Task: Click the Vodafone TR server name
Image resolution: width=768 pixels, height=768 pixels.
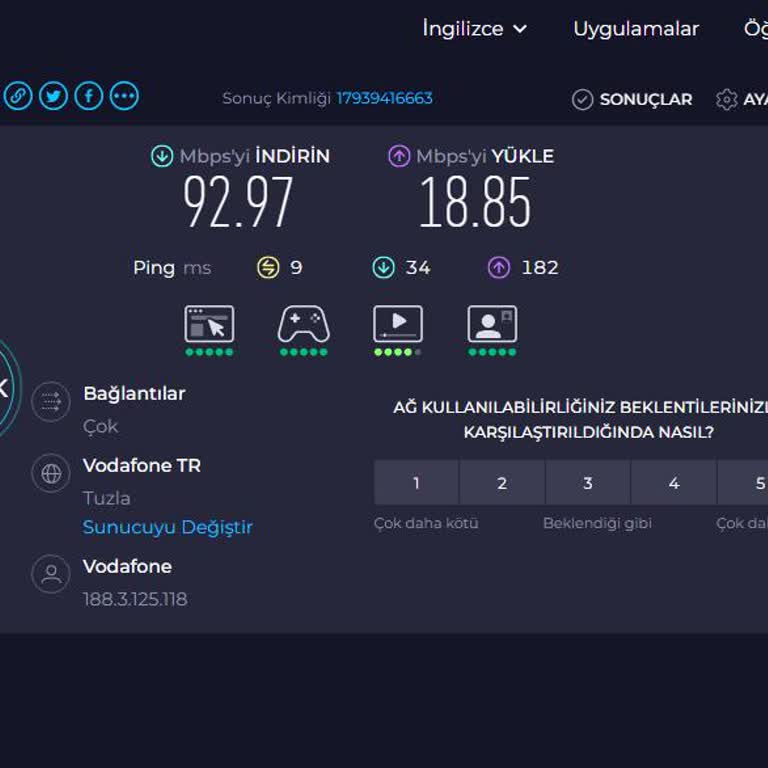Action: coord(142,465)
